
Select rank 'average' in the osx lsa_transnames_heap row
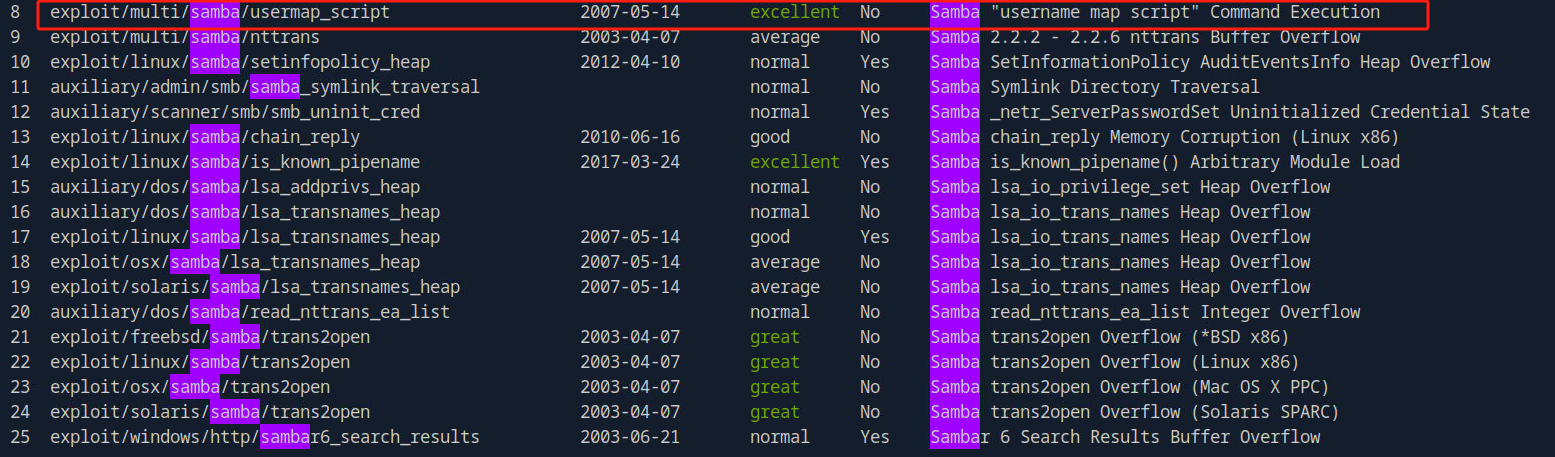[x=785, y=263]
